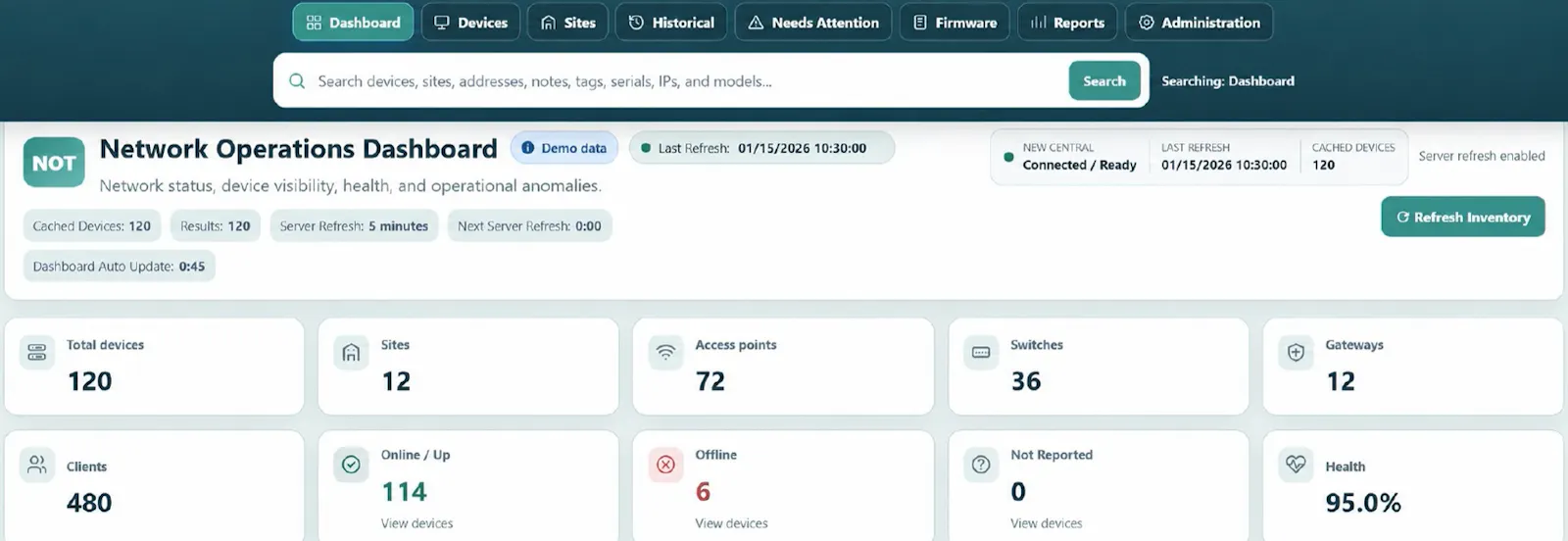Click the Refresh Inventory button
The width and height of the screenshot is (1568, 541).
click(1463, 217)
